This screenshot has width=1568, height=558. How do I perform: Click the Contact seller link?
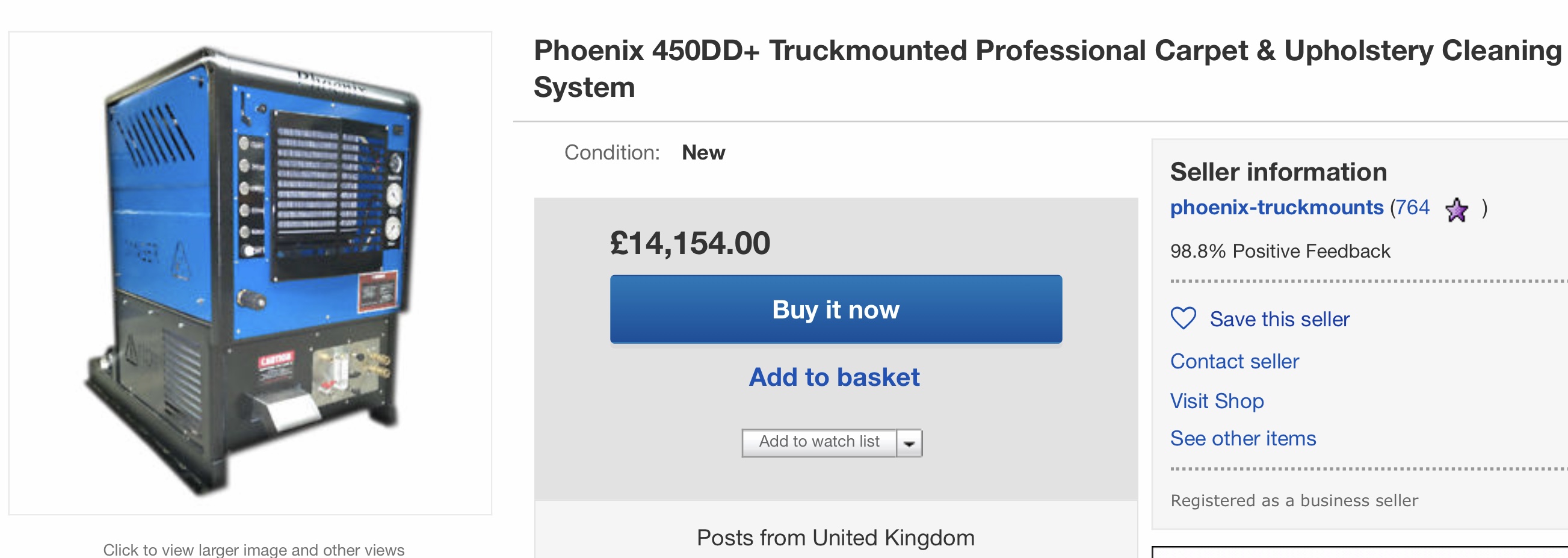[x=1235, y=361]
